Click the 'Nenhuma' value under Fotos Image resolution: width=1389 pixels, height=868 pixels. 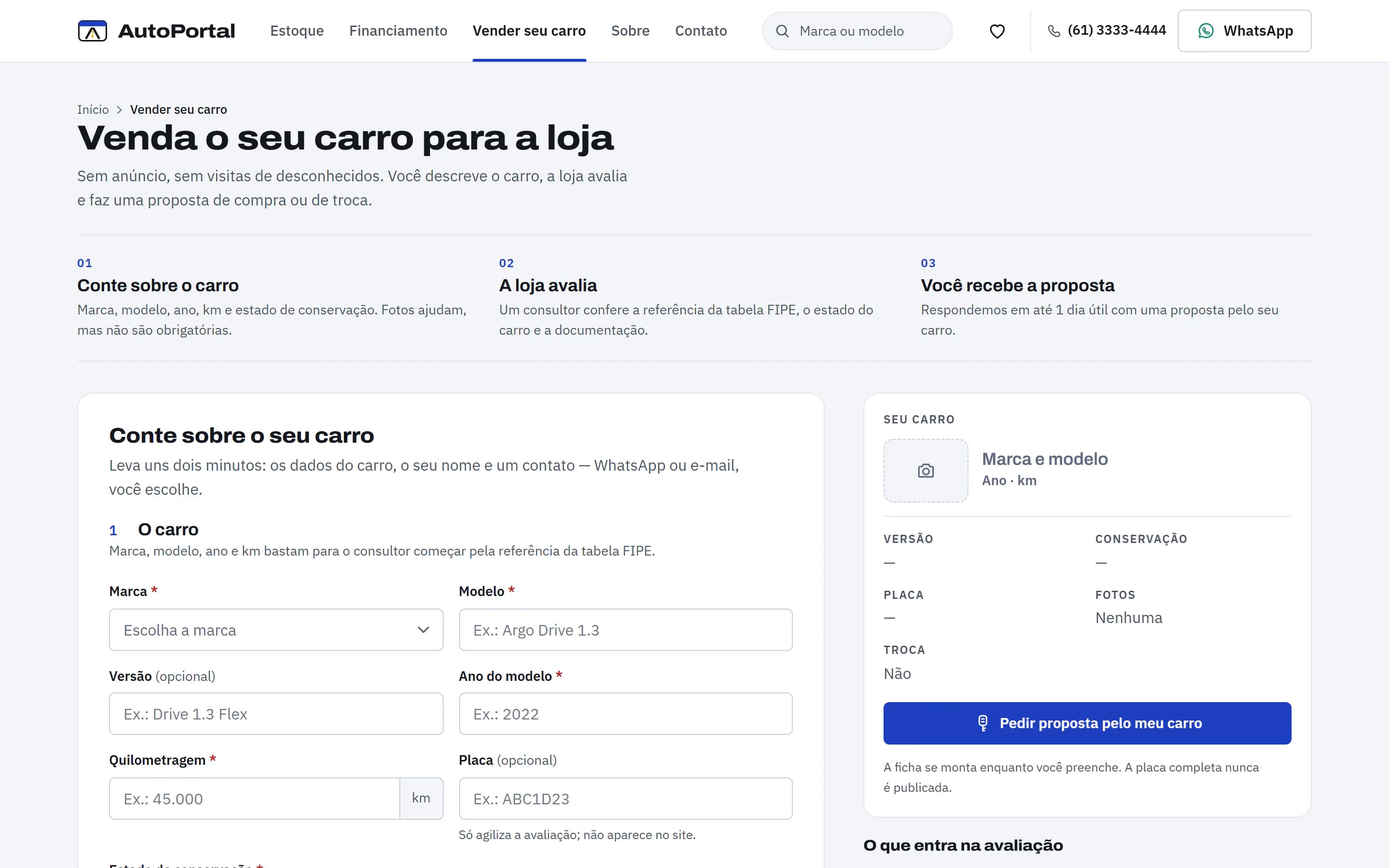pos(1129,618)
